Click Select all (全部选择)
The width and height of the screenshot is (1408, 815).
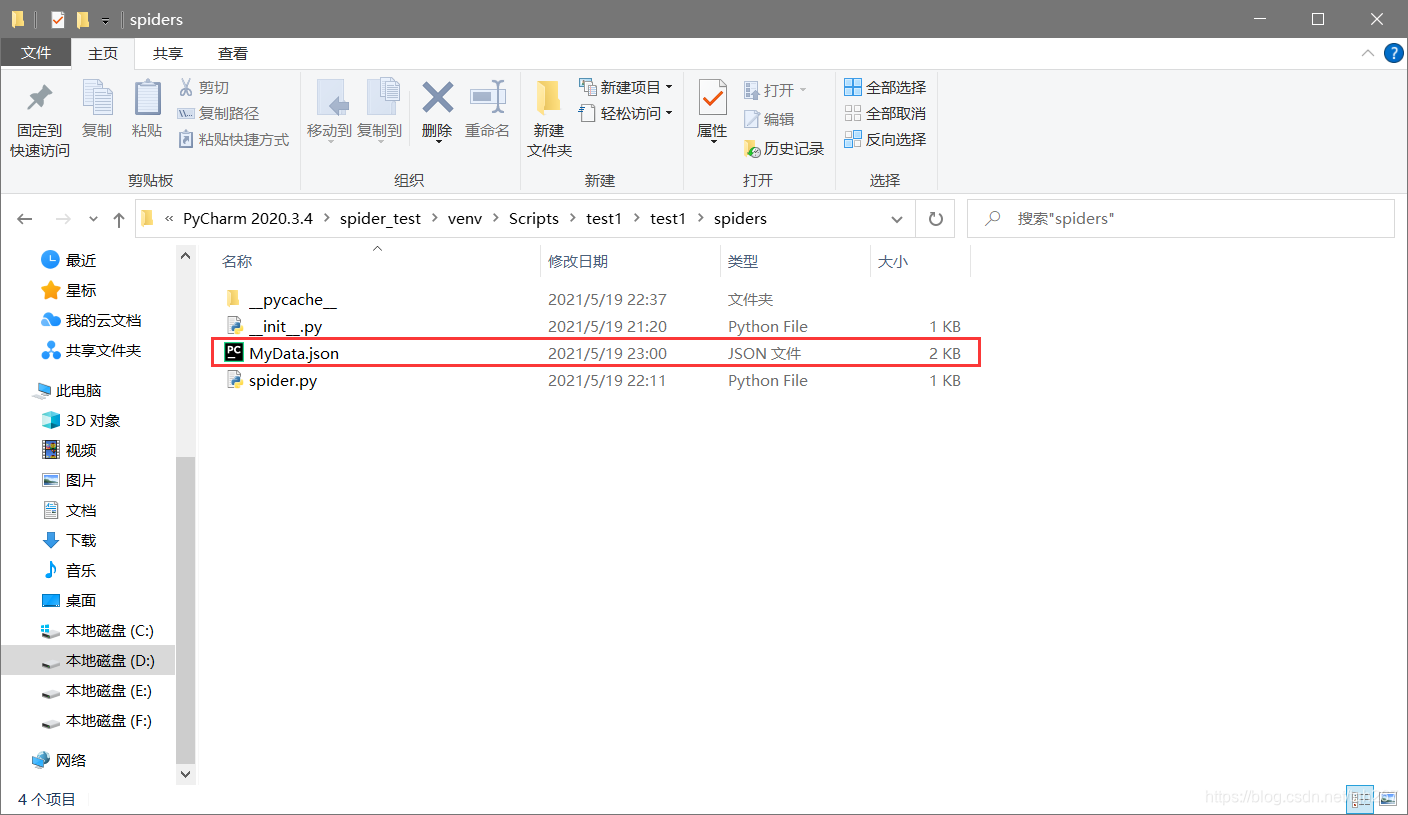pyautogui.click(x=885, y=88)
